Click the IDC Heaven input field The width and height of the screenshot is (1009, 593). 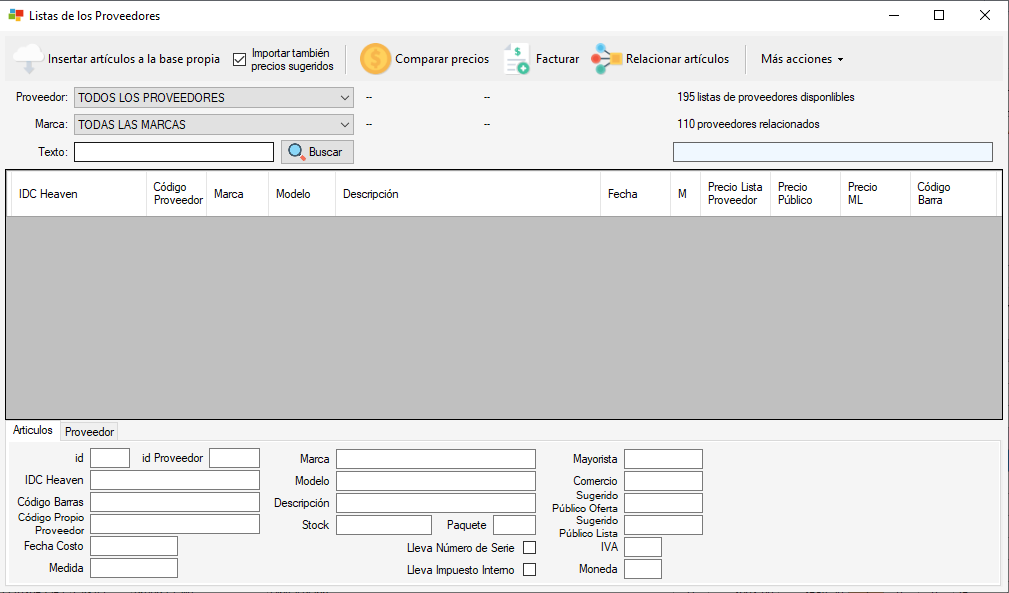[175, 480]
